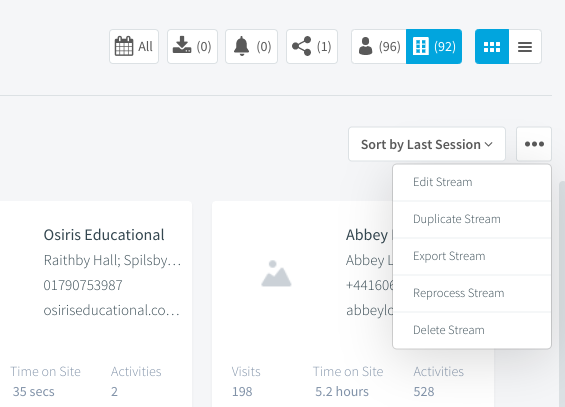Click the Abbey card Visits count 198
Viewport: 565px width, 407px height.
[x=242, y=392]
